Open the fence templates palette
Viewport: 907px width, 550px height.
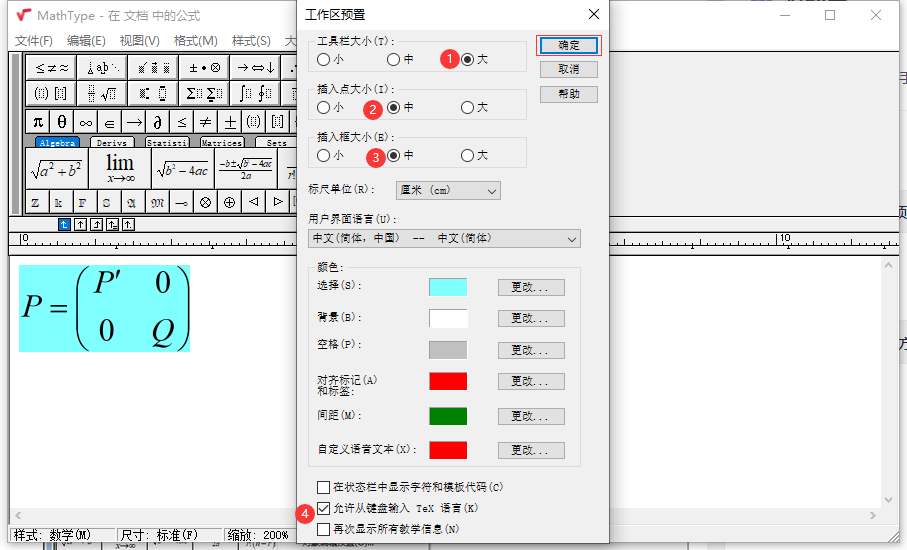click(x=51, y=93)
